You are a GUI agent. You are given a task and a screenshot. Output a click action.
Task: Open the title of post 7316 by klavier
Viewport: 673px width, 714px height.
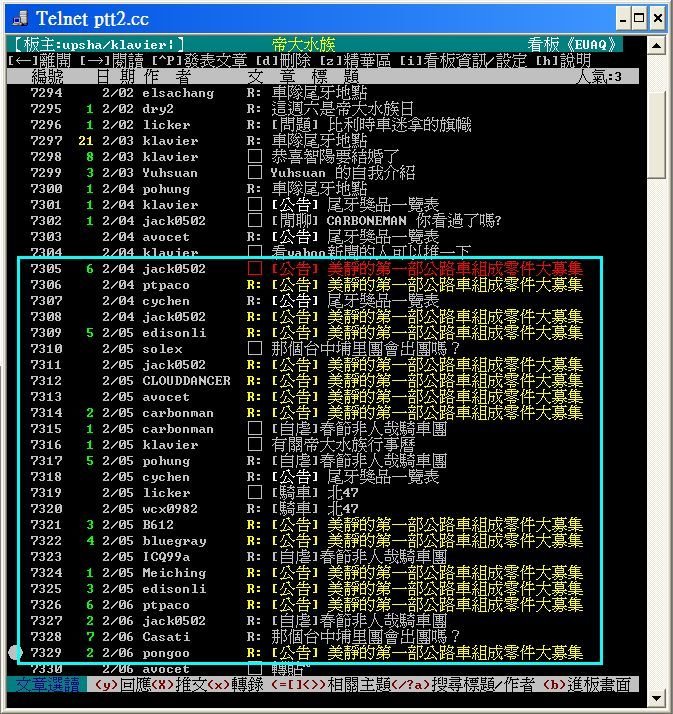[343, 444]
